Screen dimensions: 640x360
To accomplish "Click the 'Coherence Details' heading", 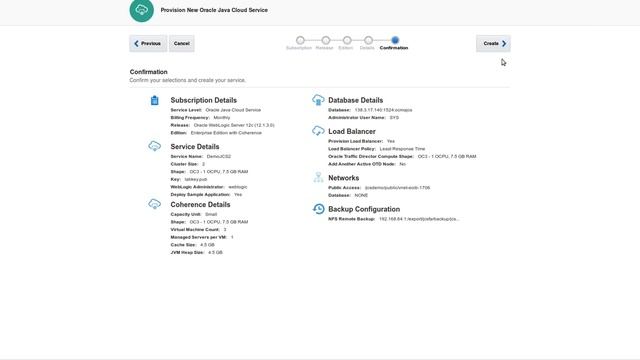I will click(x=200, y=204).
